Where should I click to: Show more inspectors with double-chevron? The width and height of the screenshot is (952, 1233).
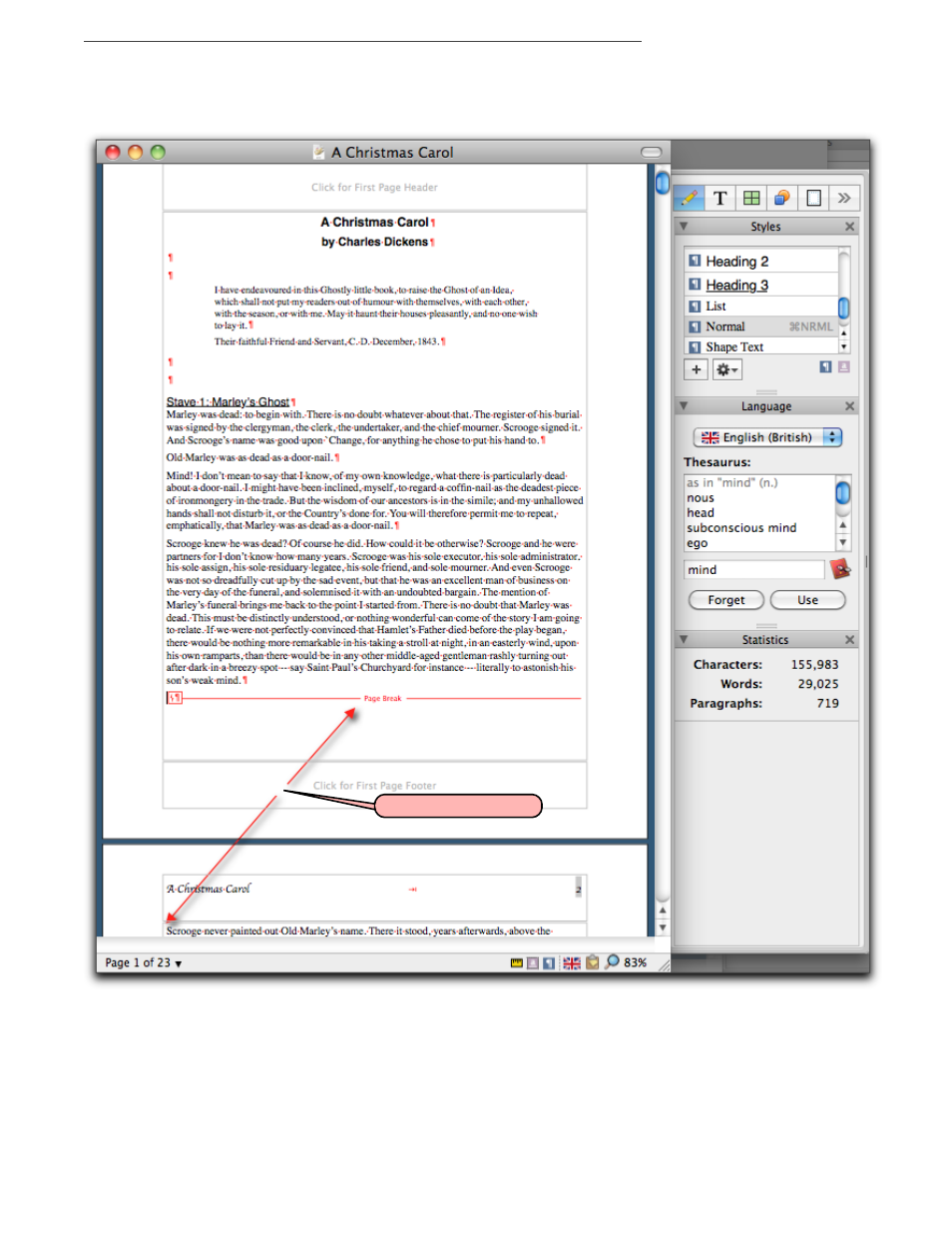click(x=844, y=198)
